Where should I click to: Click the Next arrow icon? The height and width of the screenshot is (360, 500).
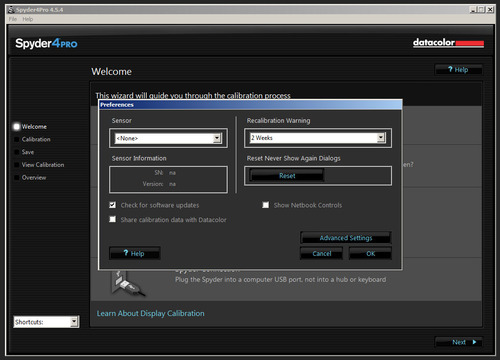pyautogui.click(x=474, y=342)
